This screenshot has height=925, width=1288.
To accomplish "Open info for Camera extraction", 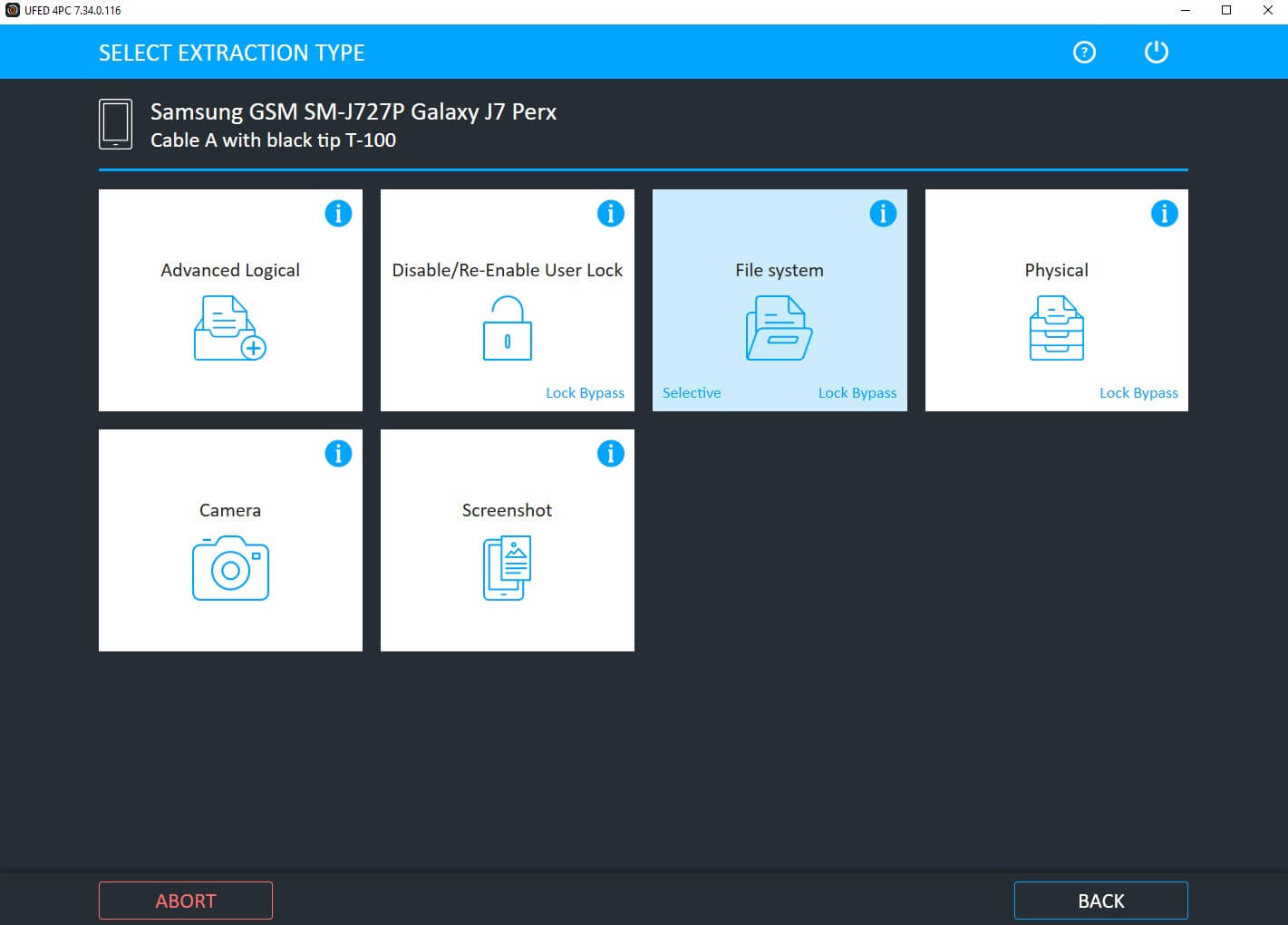I will point(338,453).
